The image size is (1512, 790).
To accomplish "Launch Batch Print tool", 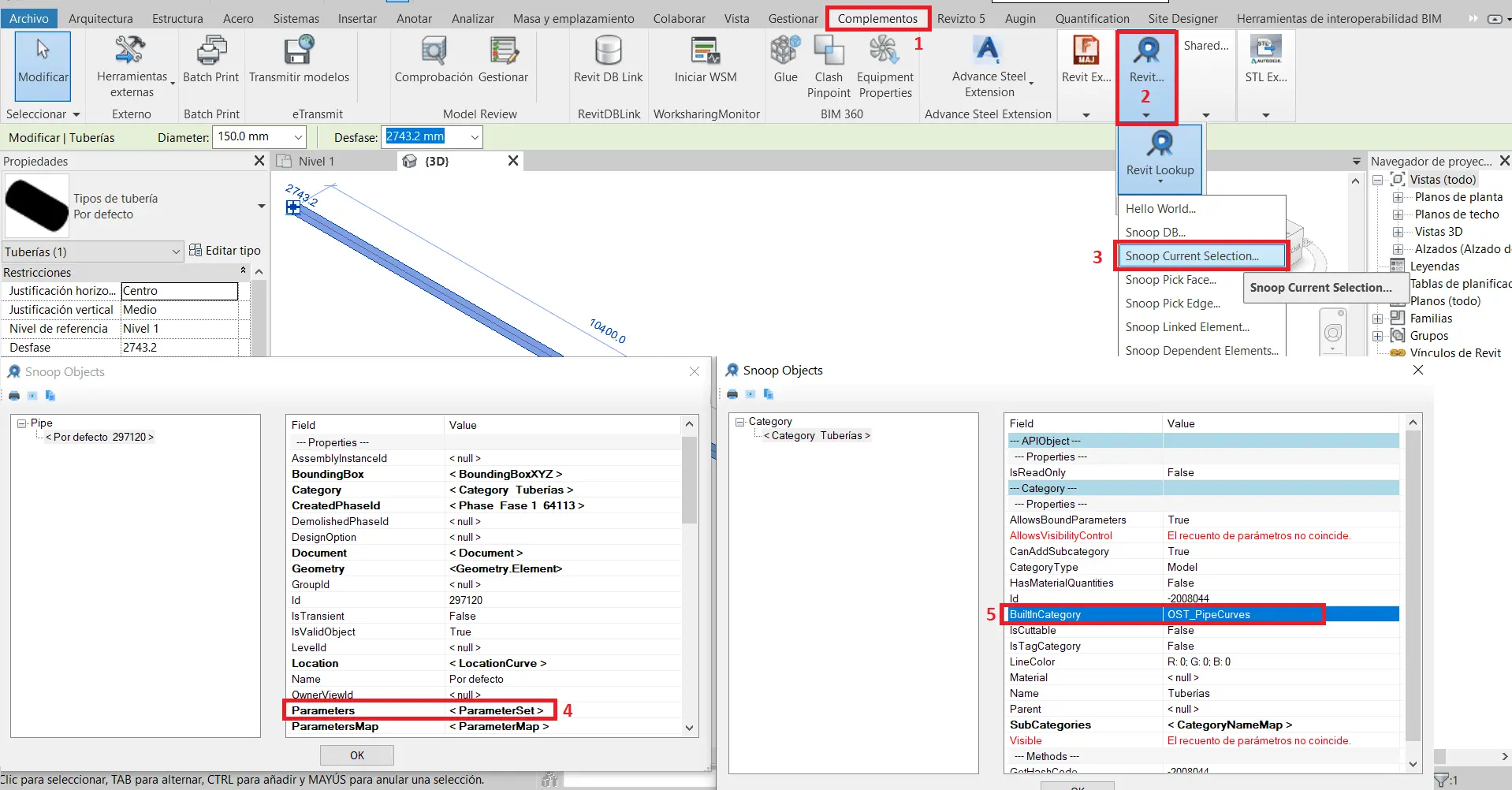I will point(210,60).
